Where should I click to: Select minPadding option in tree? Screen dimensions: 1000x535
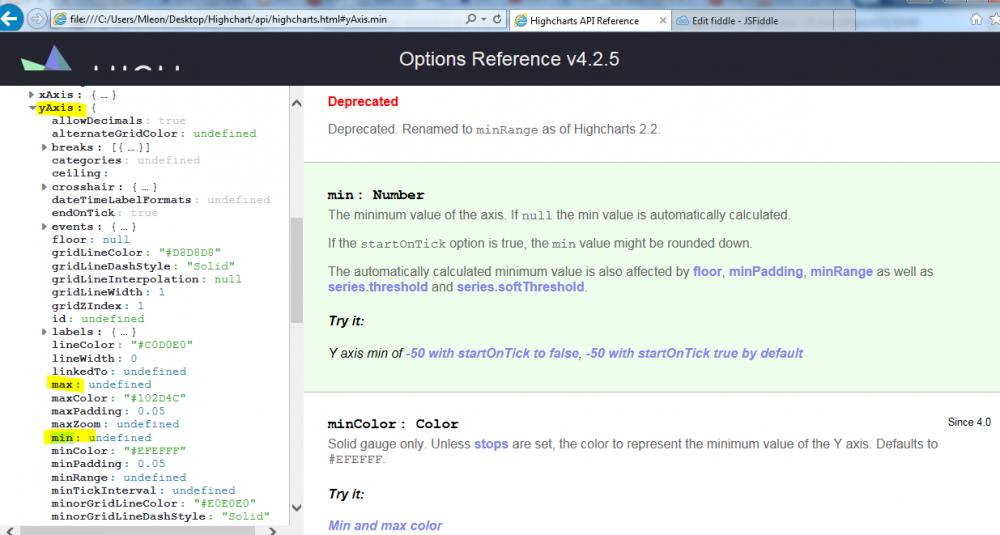coord(86,464)
